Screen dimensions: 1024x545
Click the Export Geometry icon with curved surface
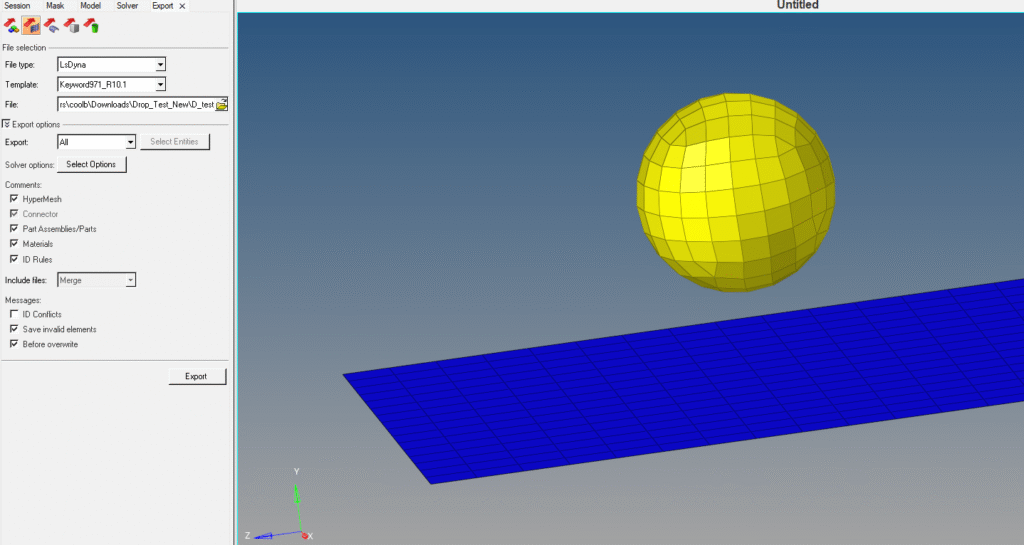[x=51, y=25]
